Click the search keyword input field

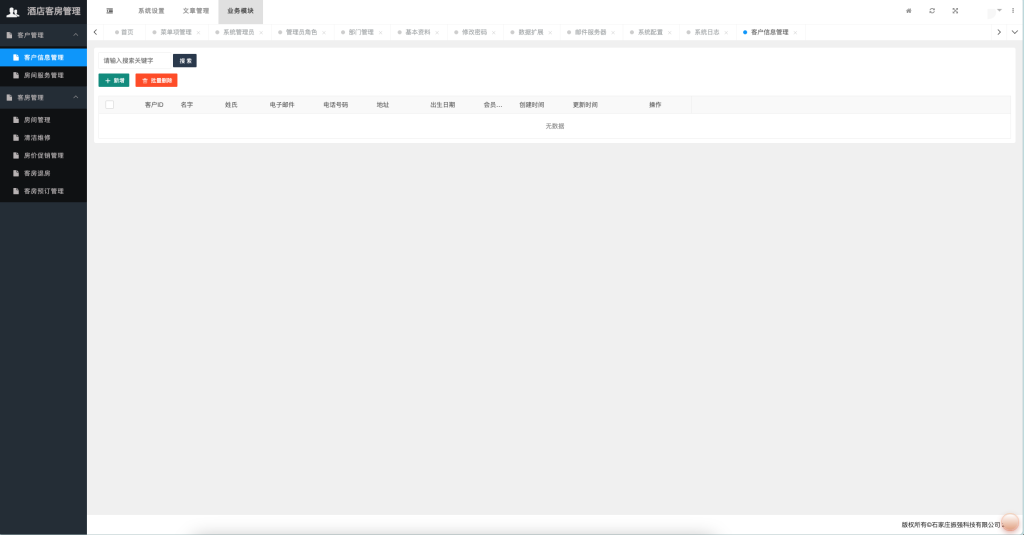134,60
